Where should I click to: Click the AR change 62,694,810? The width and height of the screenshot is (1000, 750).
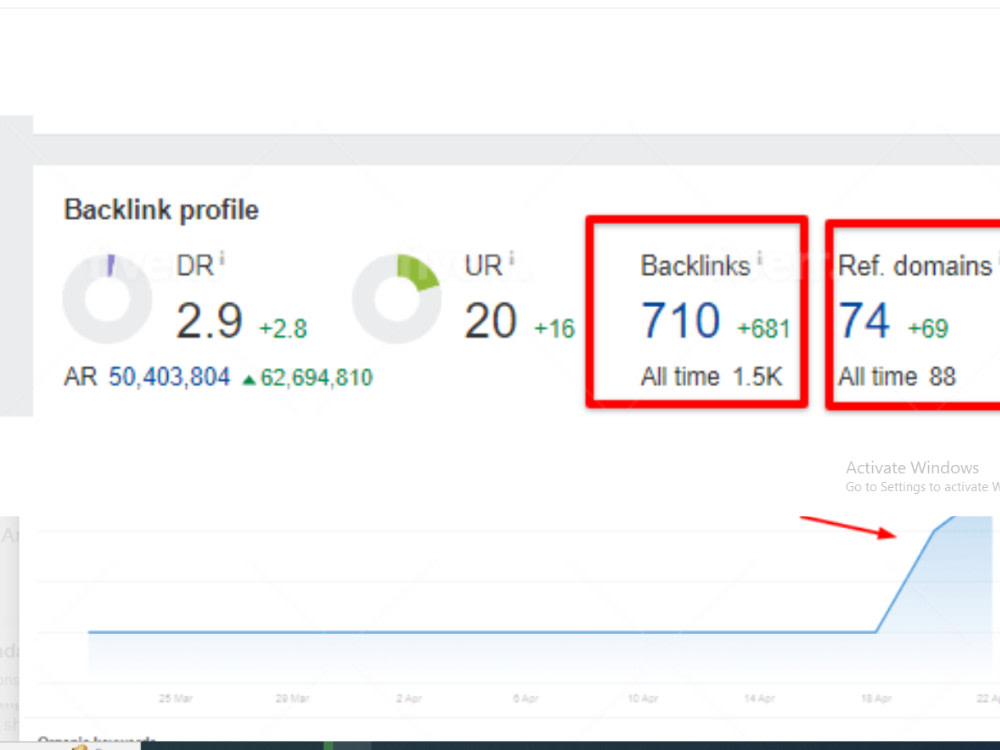point(307,378)
